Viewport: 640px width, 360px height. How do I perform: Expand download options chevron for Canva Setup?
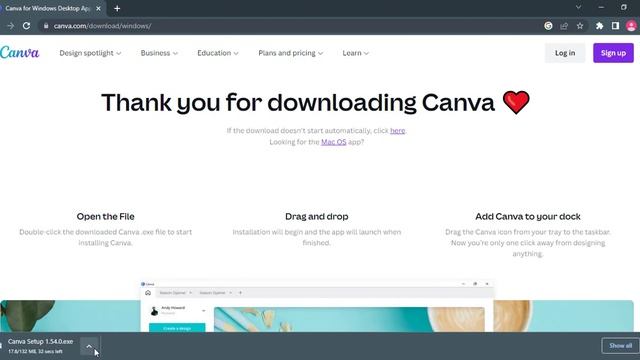click(89, 346)
